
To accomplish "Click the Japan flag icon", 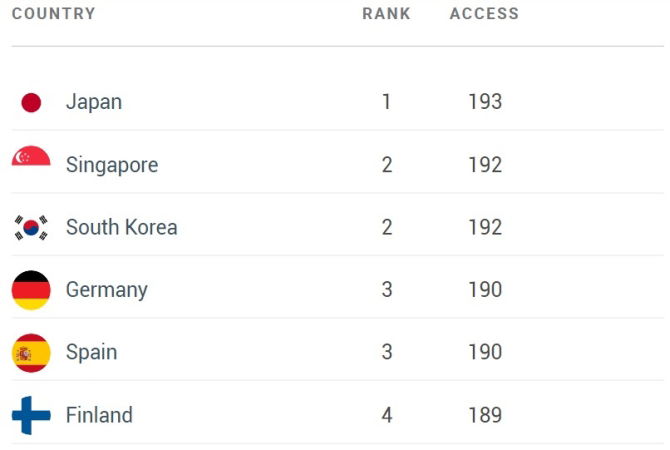I will 31,102.
